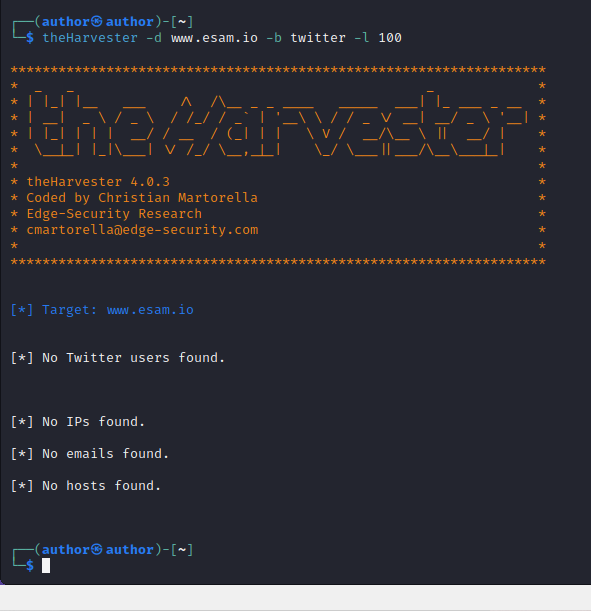The image size is (591, 611).
Task: Click the 100 limit value
Action: (390, 38)
